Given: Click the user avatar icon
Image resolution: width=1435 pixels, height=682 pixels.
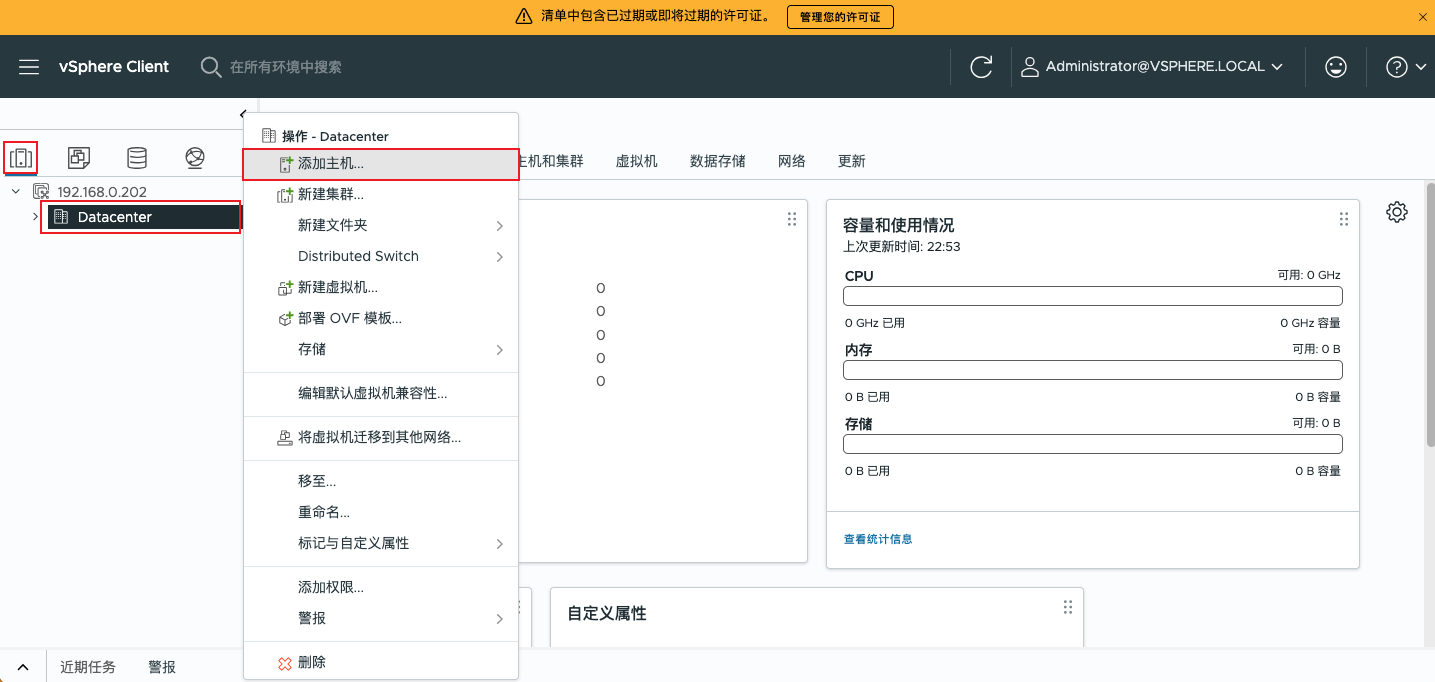Looking at the screenshot, I should coord(1030,67).
